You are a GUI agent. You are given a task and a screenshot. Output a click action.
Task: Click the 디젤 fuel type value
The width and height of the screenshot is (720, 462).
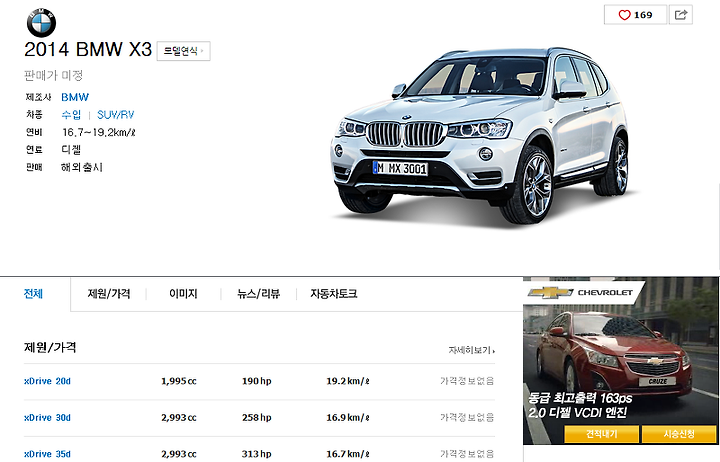click(x=71, y=150)
